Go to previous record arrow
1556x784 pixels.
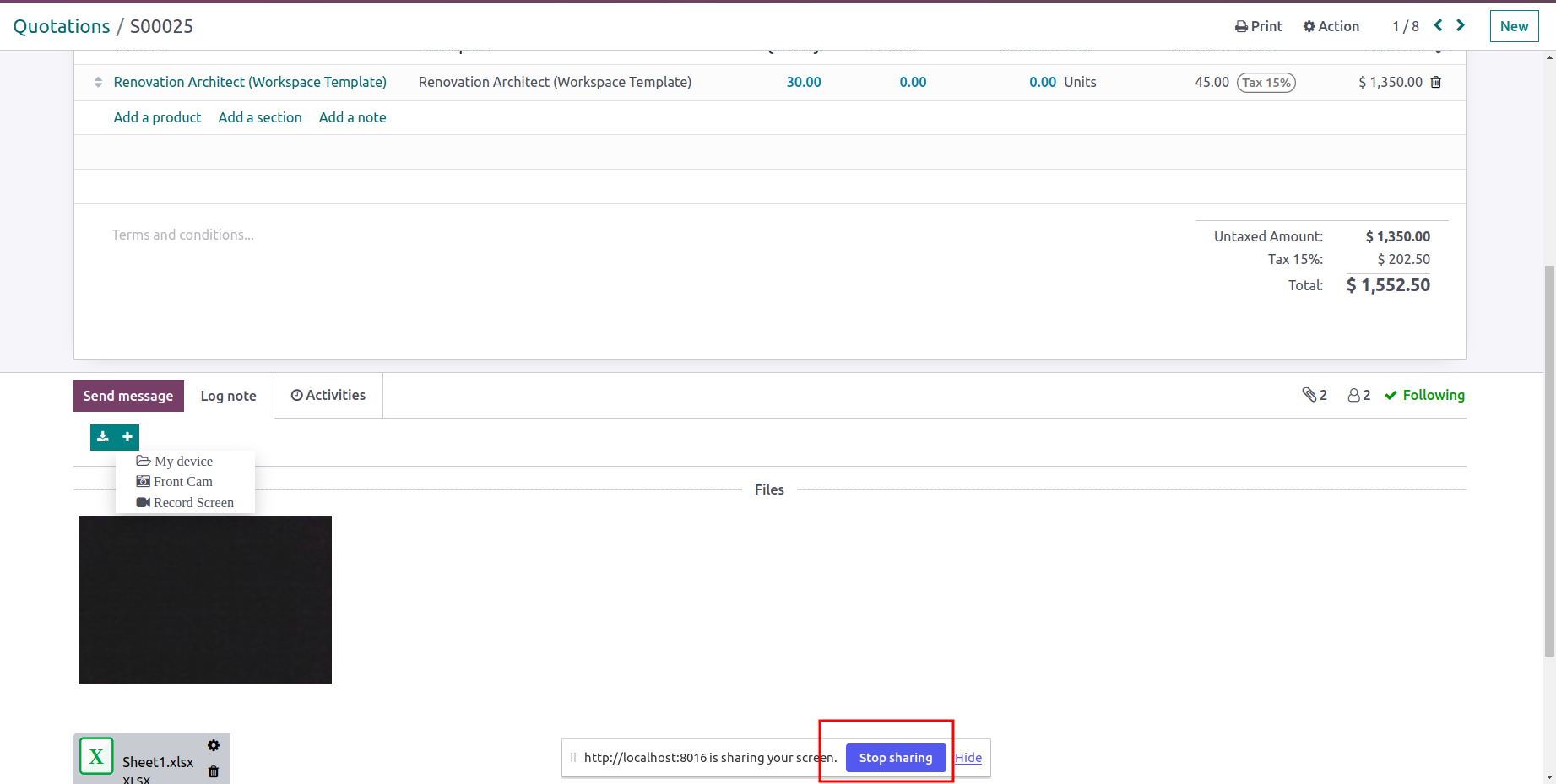(1439, 25)
